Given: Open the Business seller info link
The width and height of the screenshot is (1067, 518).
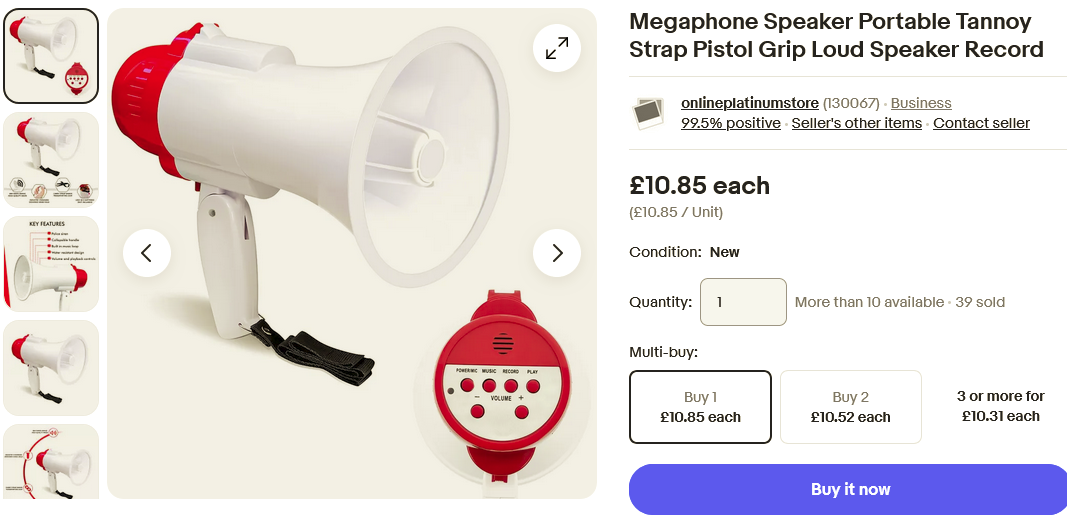Looking at the screenshot, I should [920, 103].
